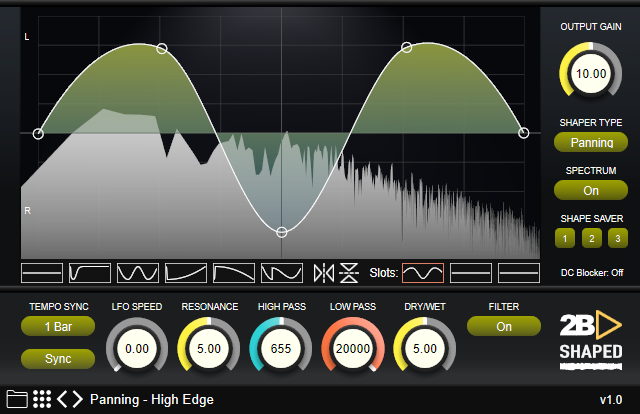Click Shape Saver slot 2
Screen dimensions: 640x414
click(x=591, y=238)
